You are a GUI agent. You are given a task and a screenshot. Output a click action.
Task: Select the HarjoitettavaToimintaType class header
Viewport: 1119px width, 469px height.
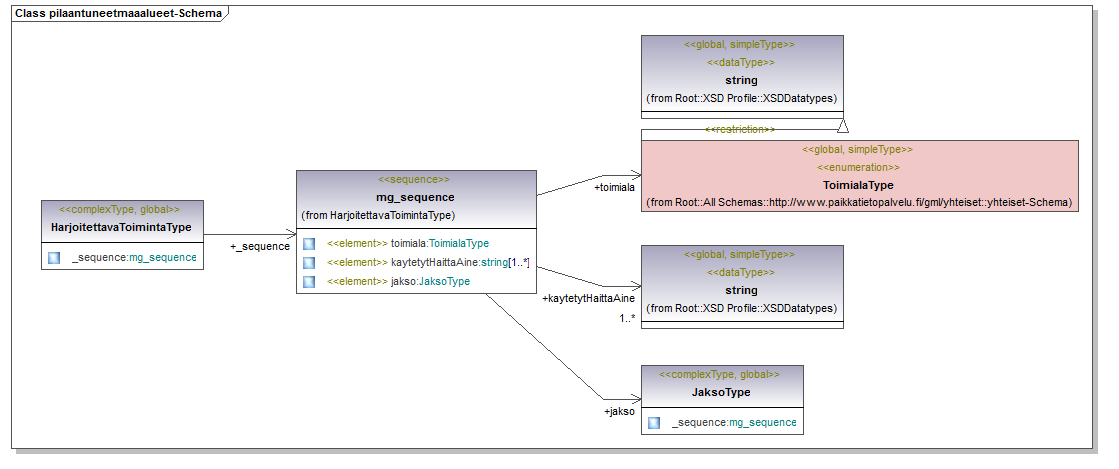pyautogui.click(x=121, y=227)
